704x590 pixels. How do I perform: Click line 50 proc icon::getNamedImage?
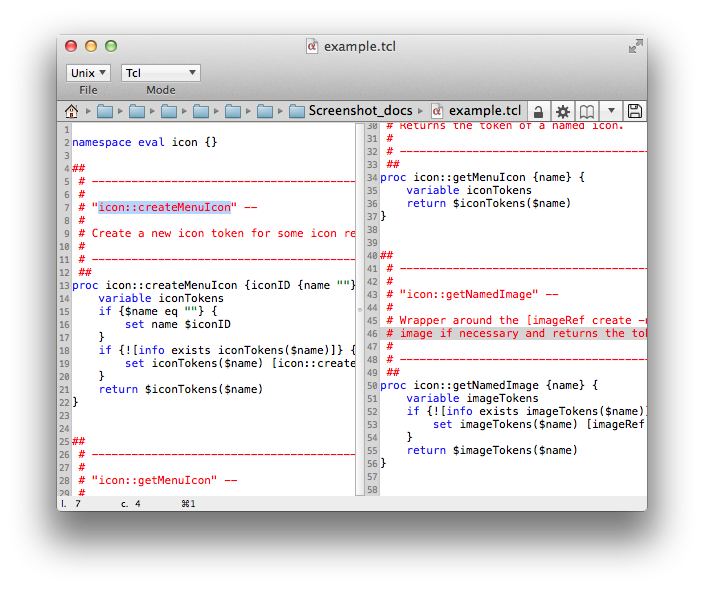pyautogui.click(x=488, y=385)
